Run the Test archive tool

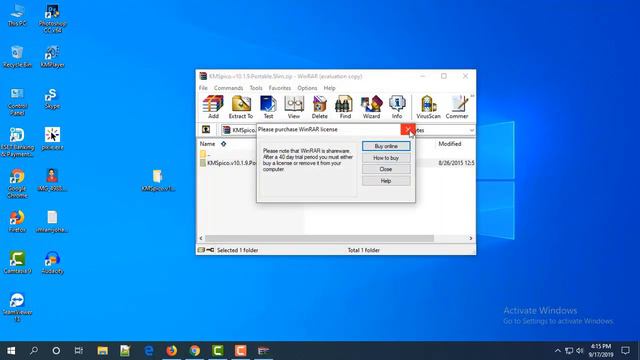coord(268,107)
